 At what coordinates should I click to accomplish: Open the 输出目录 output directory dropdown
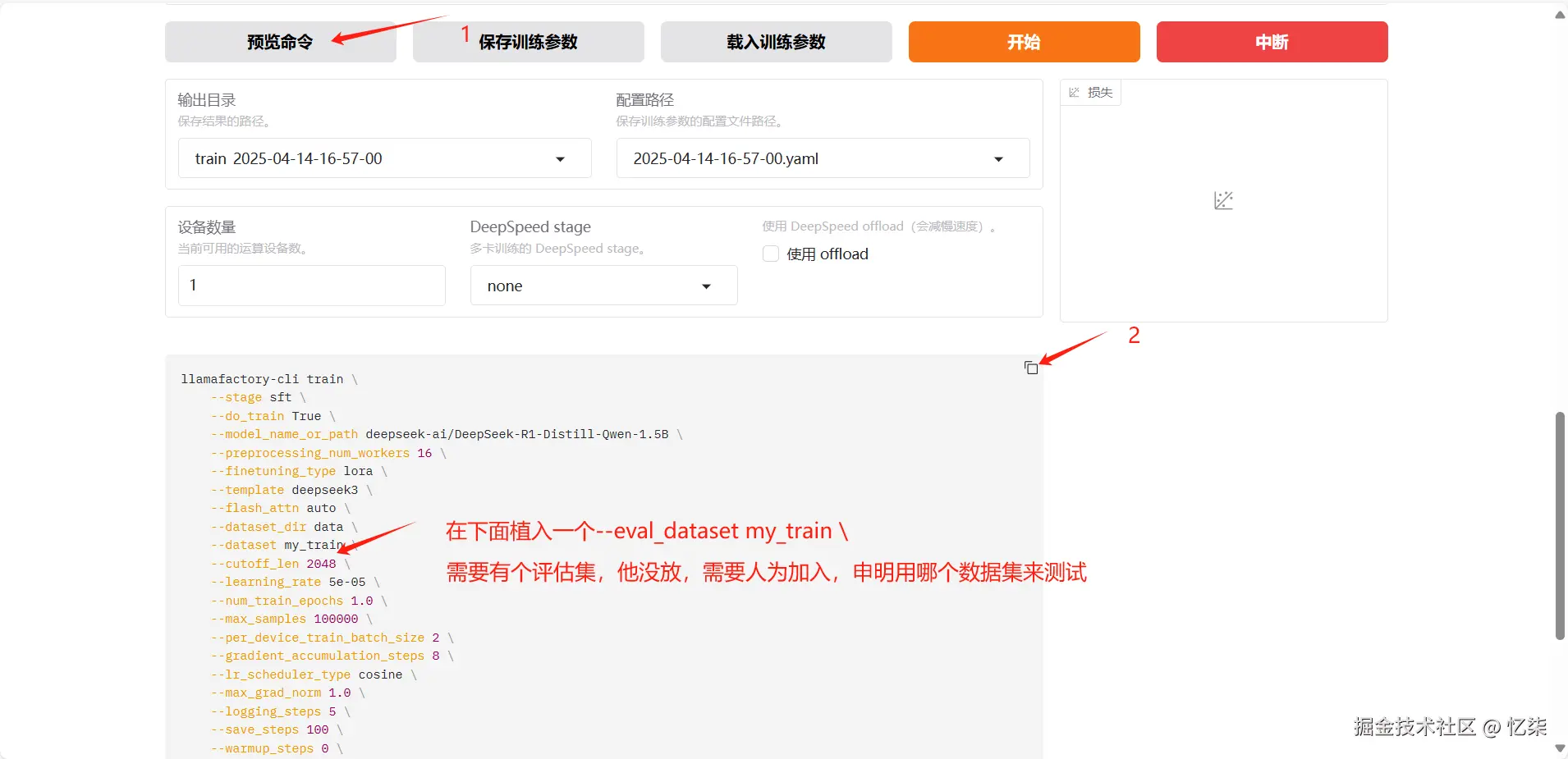click(384, 158)
